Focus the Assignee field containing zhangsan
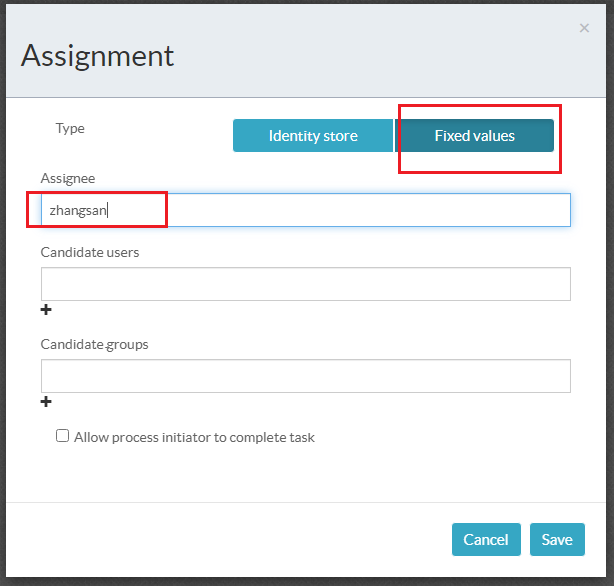This screenshot has height=586, width=614. (x=305, y=210)
